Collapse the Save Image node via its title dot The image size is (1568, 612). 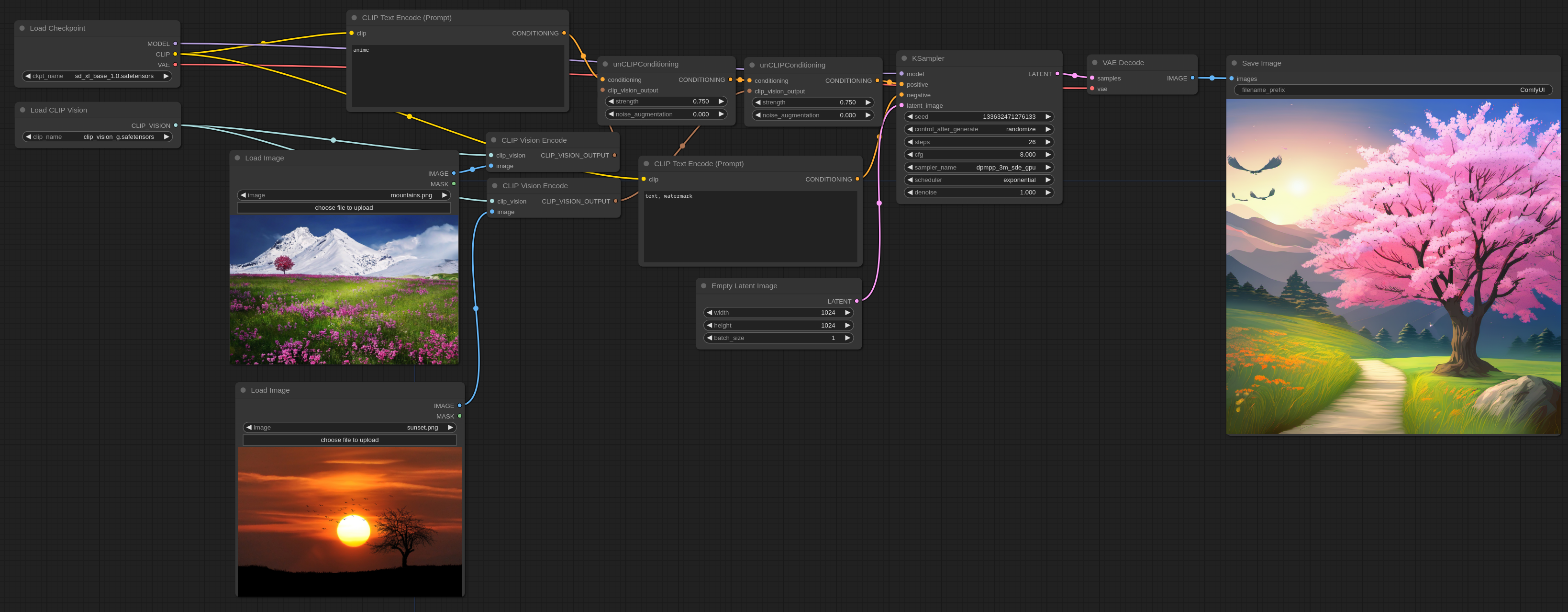(x=1234, y=63)
